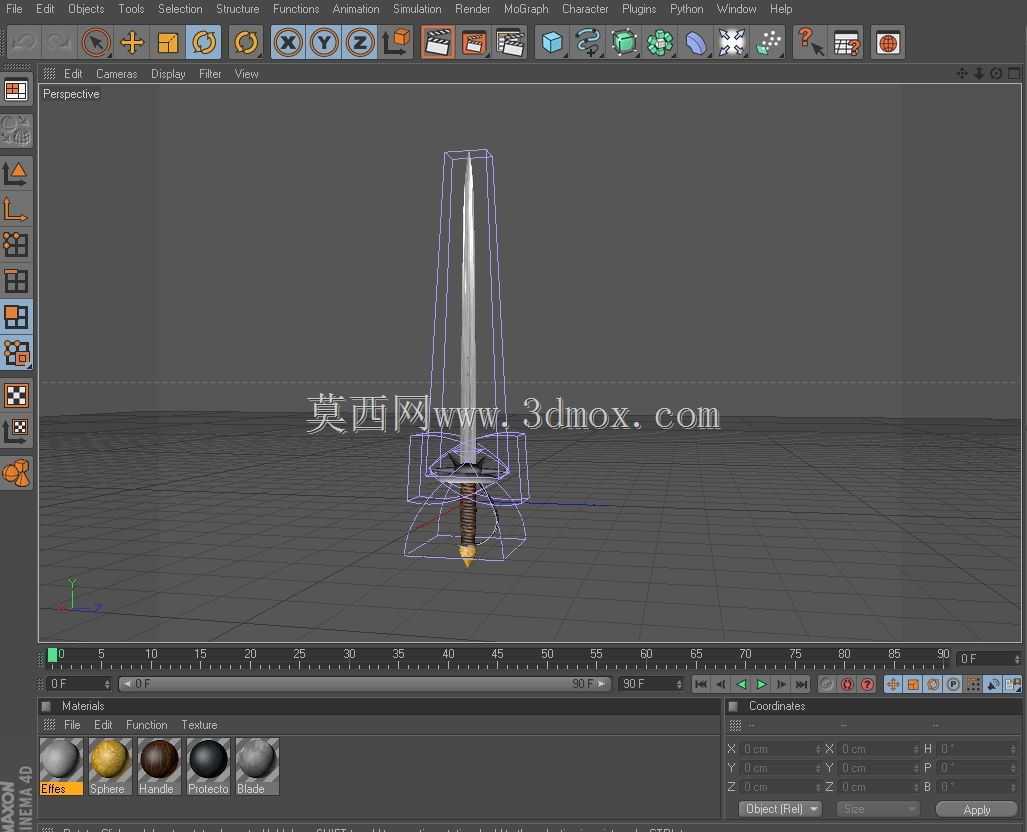Click the second yellow rotate icon
1027x832 pixels.
pos(246,43)
